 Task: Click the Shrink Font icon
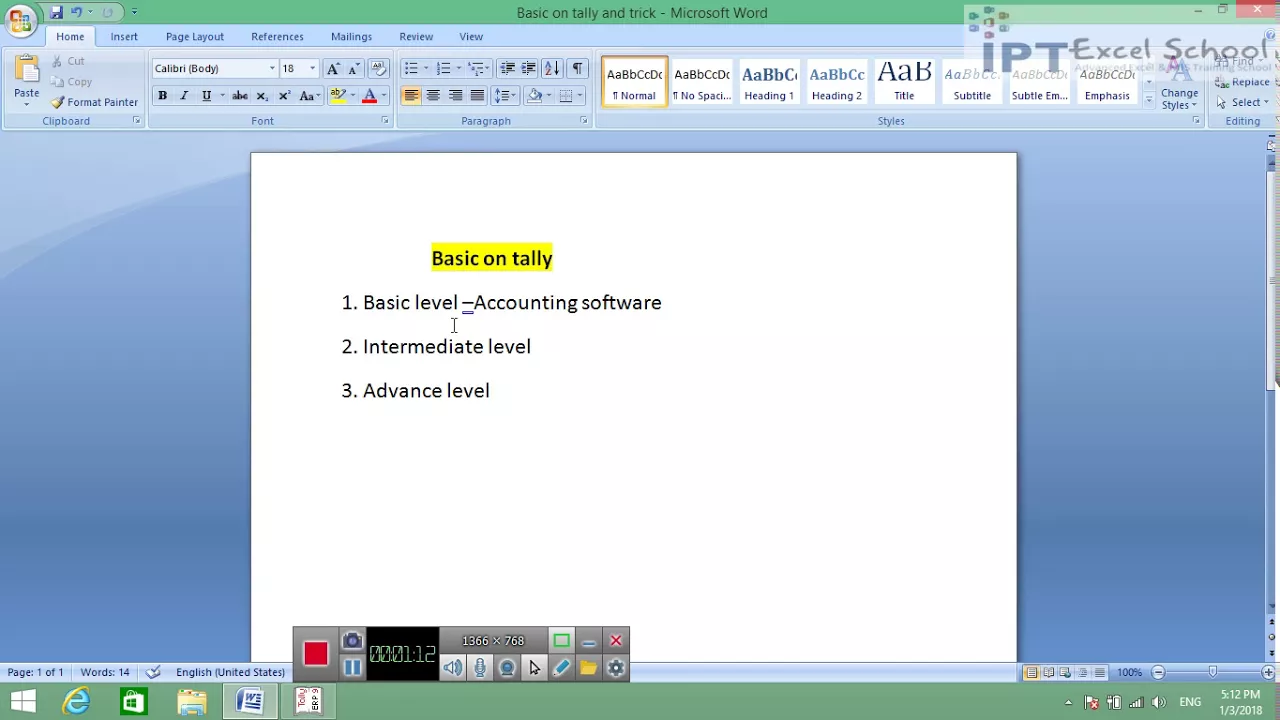coord(354,69)
